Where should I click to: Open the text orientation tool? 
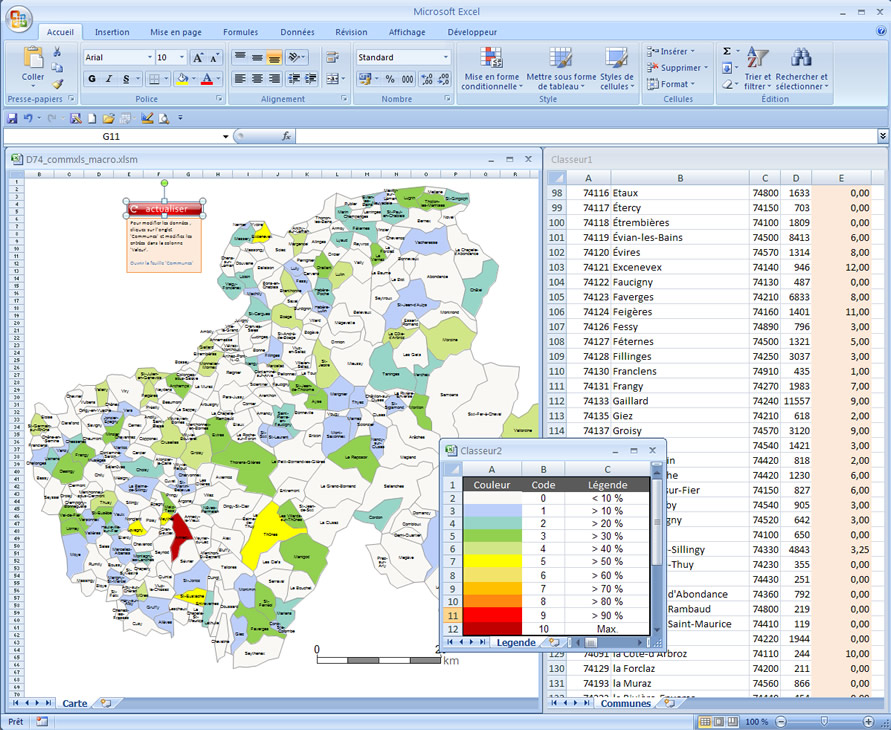click(294, 57)
